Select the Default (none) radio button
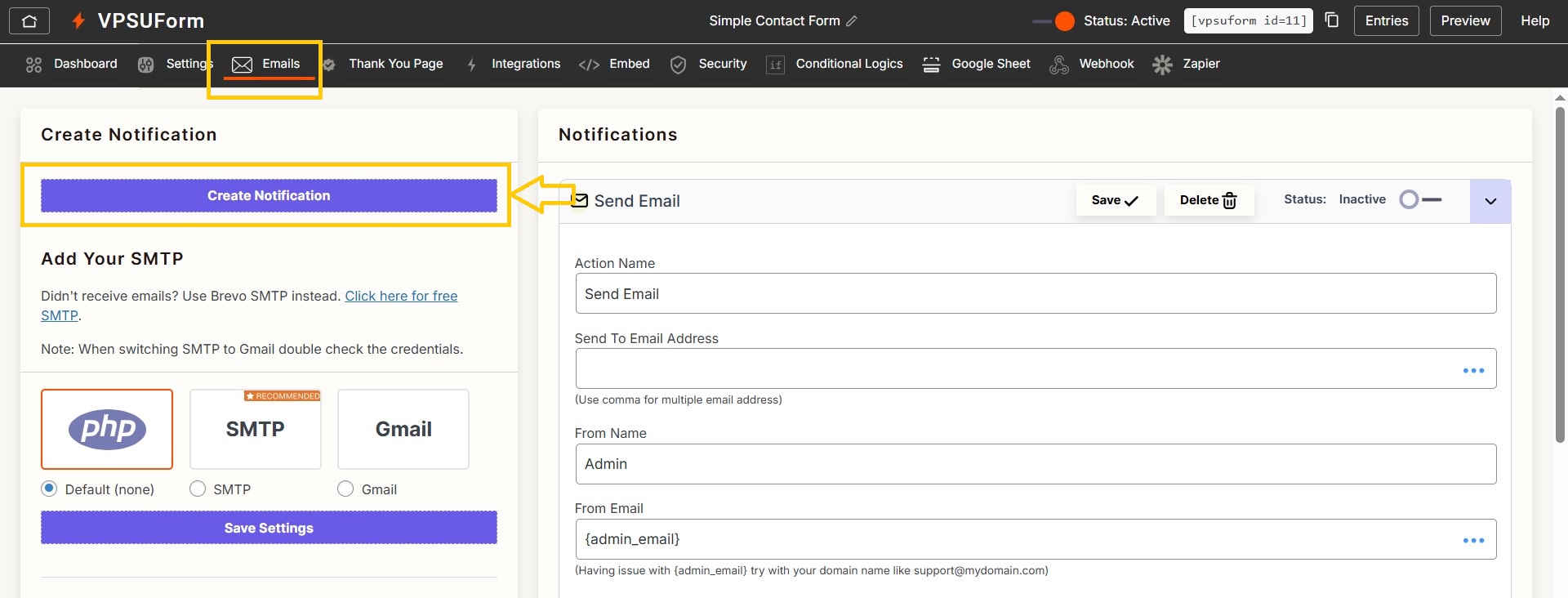Viewport: 1568px width, 598px height. pyautogui.click(x=49, y=489)
